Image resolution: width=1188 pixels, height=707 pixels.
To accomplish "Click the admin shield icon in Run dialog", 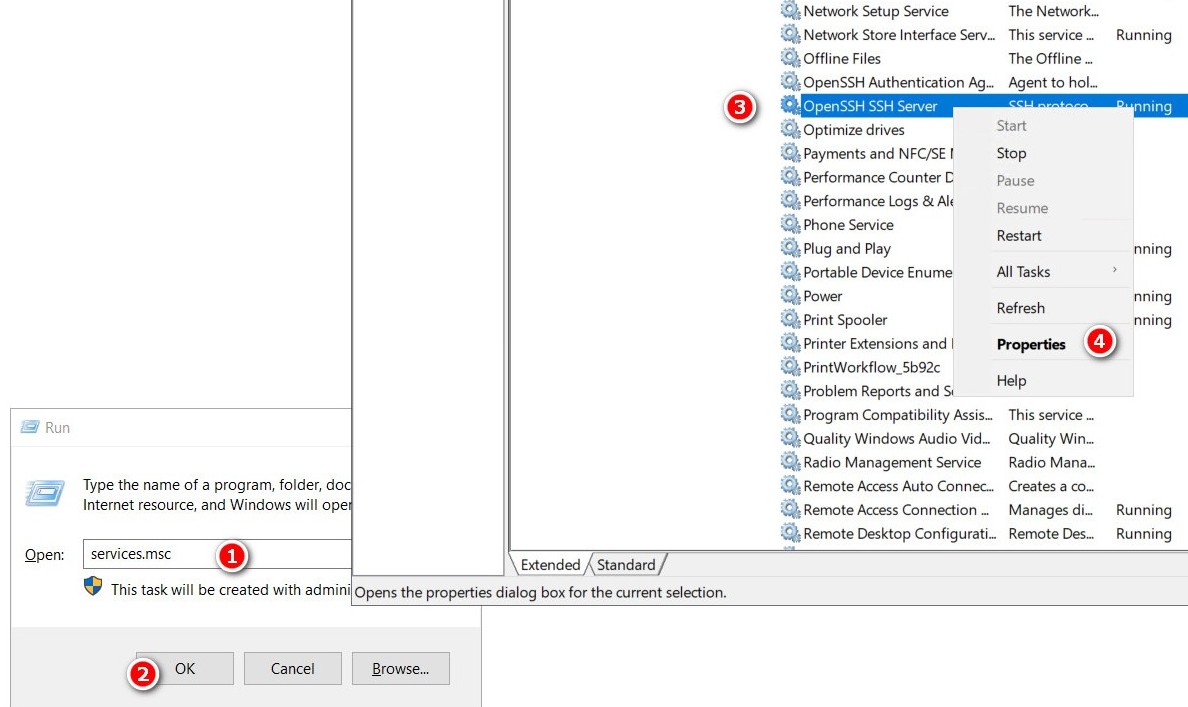I will (92, 587).
